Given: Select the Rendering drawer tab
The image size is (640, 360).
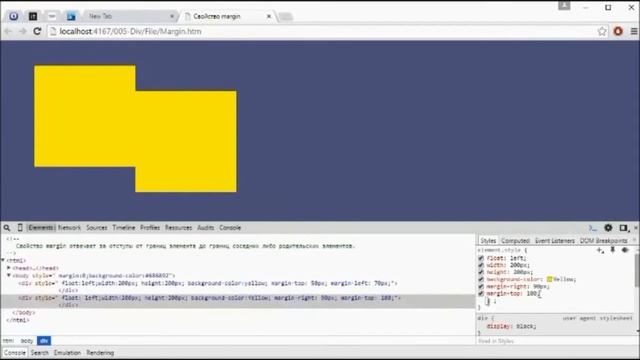Looking at the screenshot, I should [100, 353].
